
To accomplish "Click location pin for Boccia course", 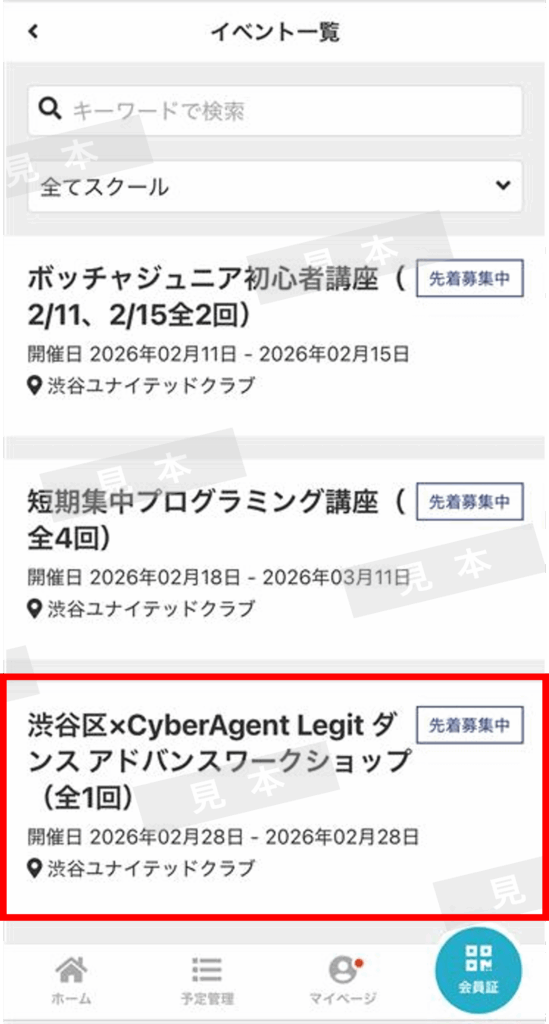I will (x=35, y=385).
